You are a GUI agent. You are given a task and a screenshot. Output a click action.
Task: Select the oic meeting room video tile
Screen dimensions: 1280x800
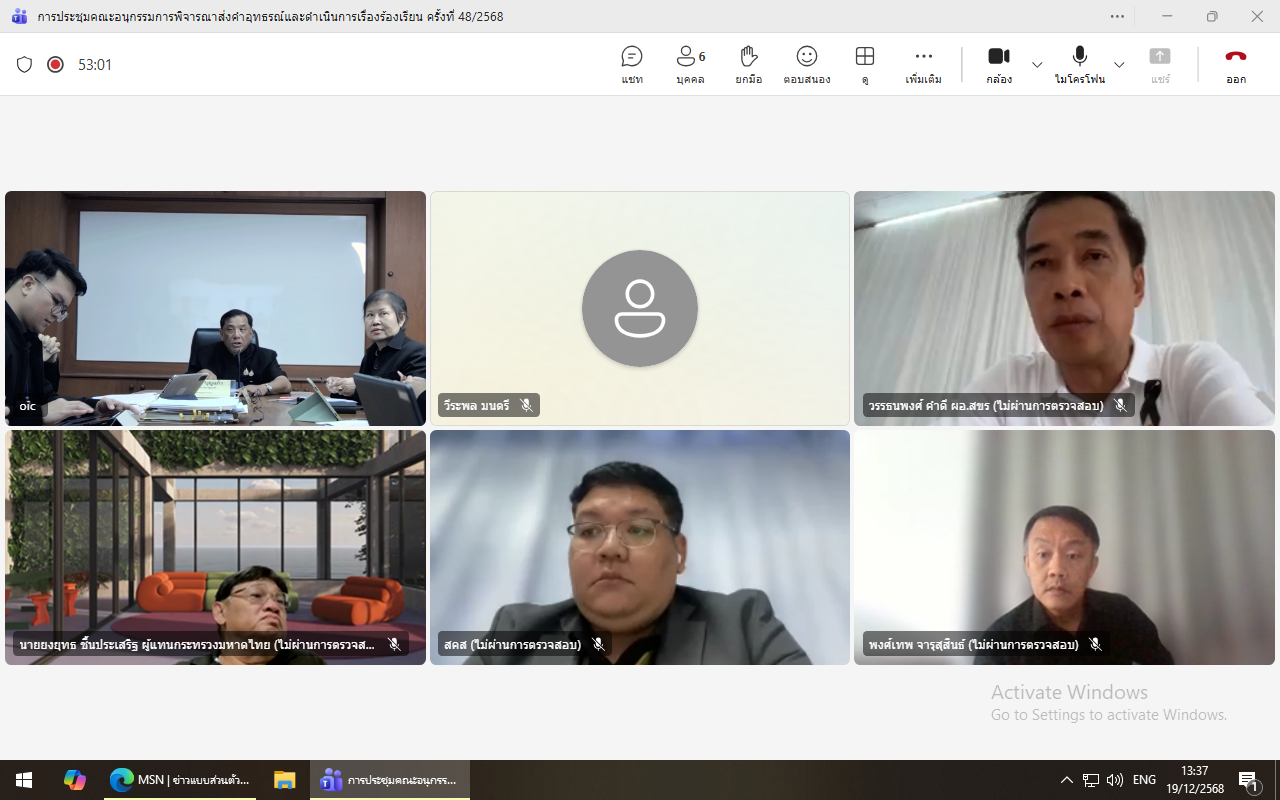point(215,308)
